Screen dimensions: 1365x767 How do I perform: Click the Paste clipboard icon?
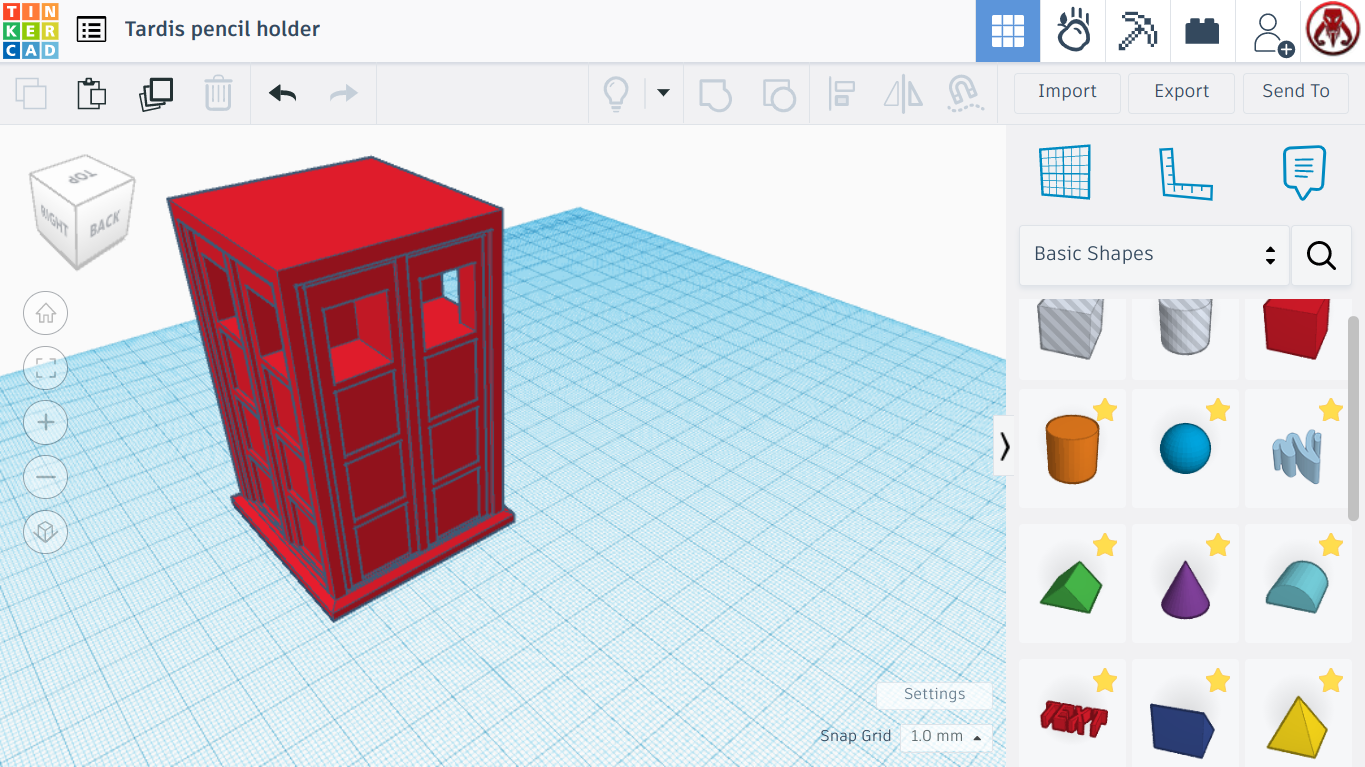point(92,93)
